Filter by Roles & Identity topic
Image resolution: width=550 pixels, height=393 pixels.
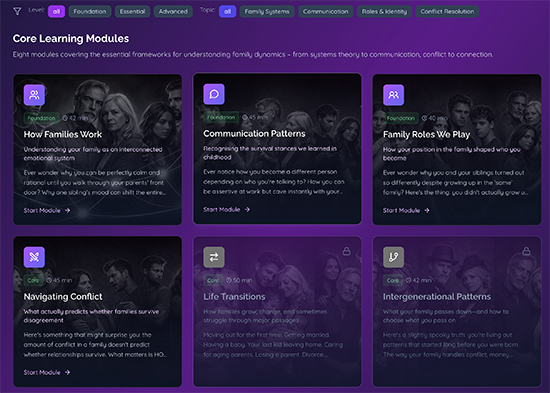tap(384, 12)
